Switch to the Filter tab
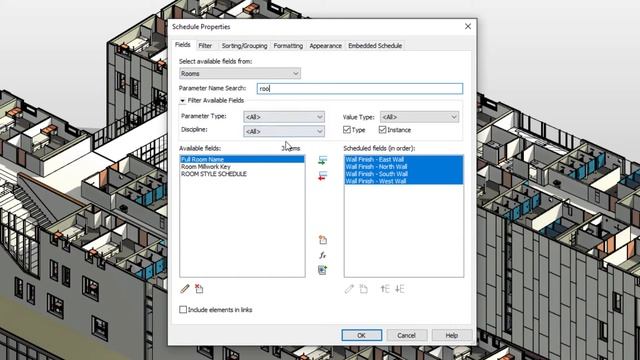640x360 pixels. tap(205, 46)
